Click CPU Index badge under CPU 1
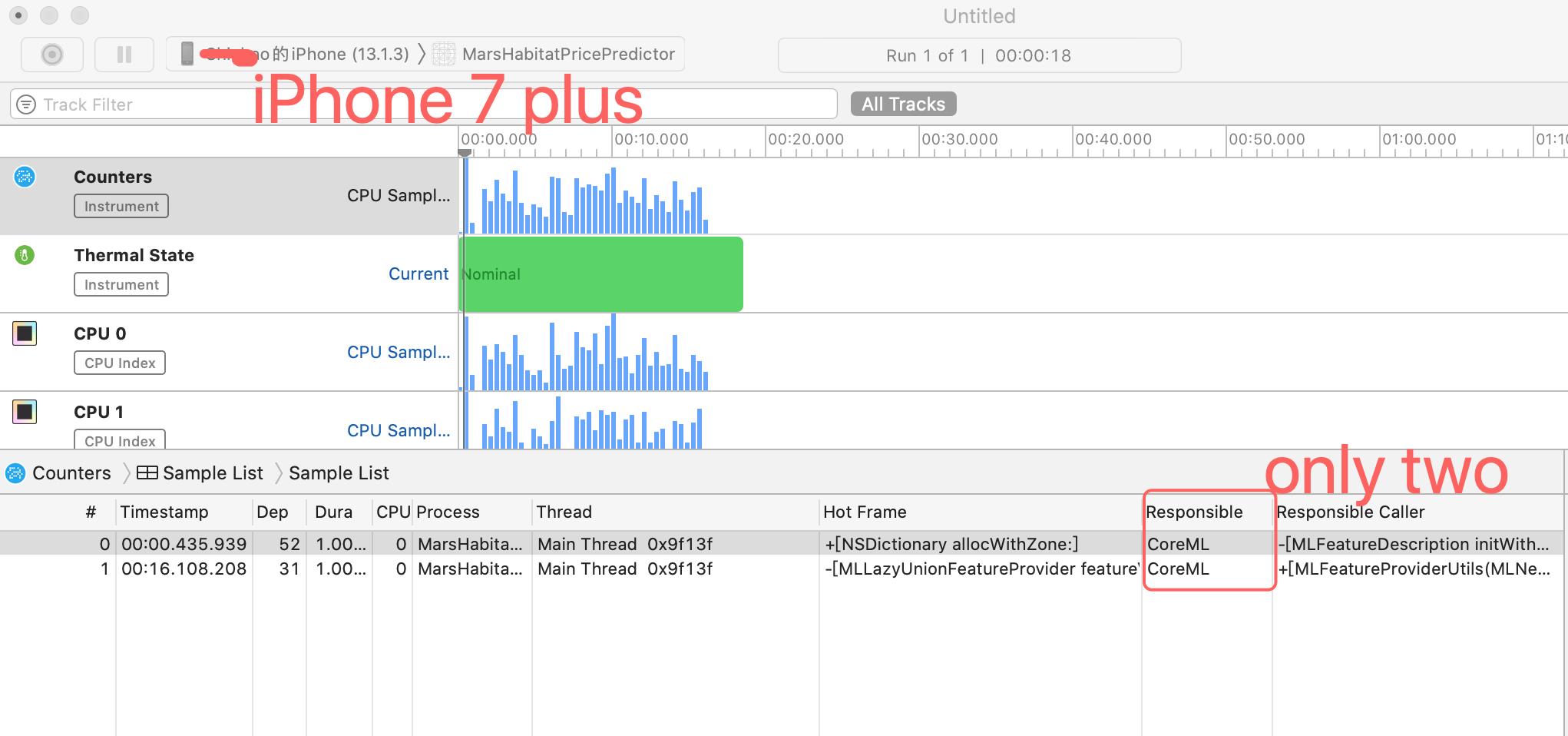 120,439
